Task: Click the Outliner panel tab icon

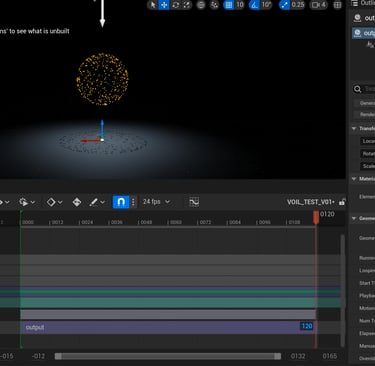Action: pos(355,3)
